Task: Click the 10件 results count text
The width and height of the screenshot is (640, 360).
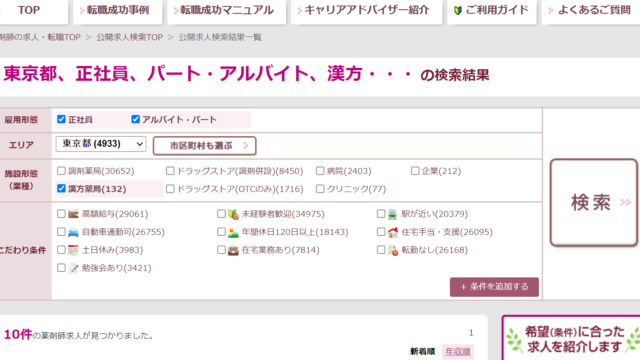Action: (18, 335)
